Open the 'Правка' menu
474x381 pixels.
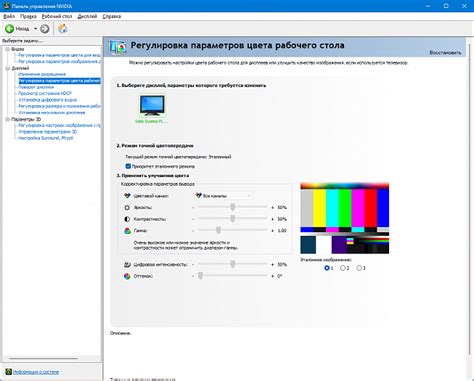click(x=28, y=16)
